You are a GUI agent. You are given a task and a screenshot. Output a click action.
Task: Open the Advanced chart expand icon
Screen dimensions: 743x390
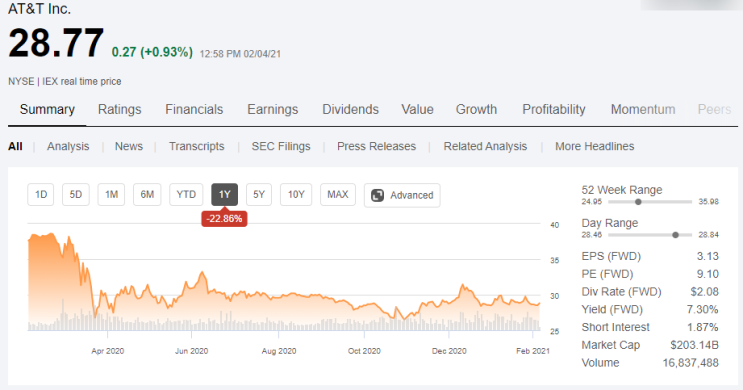tap(377, 195)
